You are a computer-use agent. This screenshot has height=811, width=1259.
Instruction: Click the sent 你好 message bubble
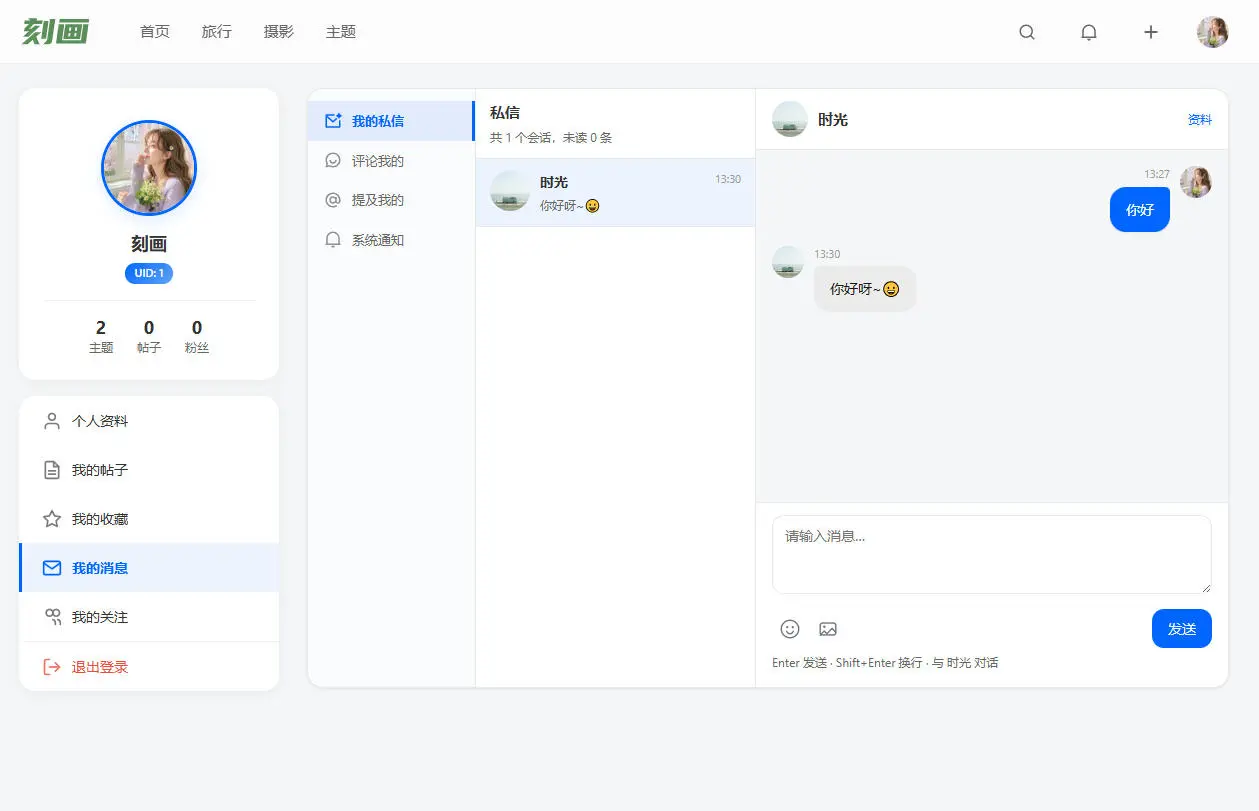[x=1140, y=210]
